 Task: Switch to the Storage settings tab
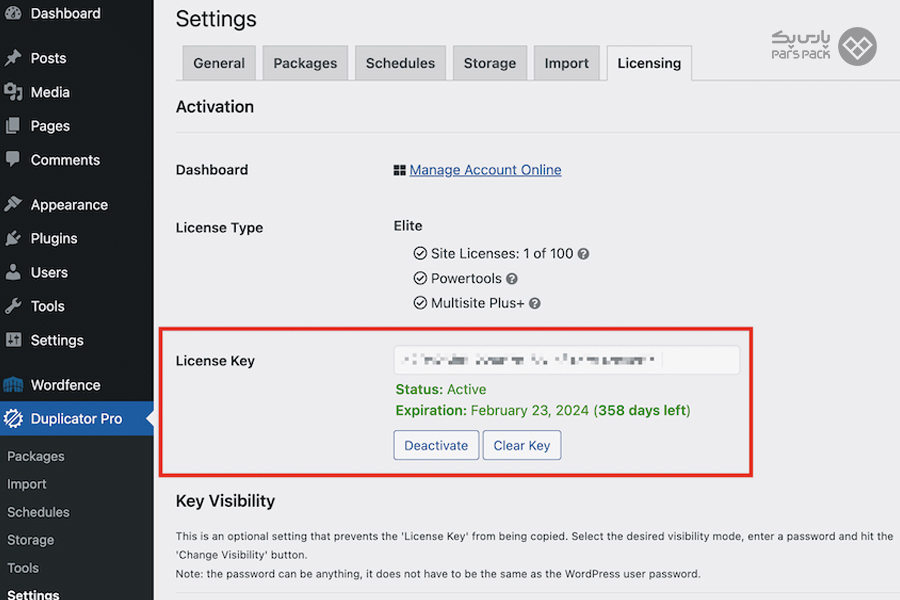(490, 63)
